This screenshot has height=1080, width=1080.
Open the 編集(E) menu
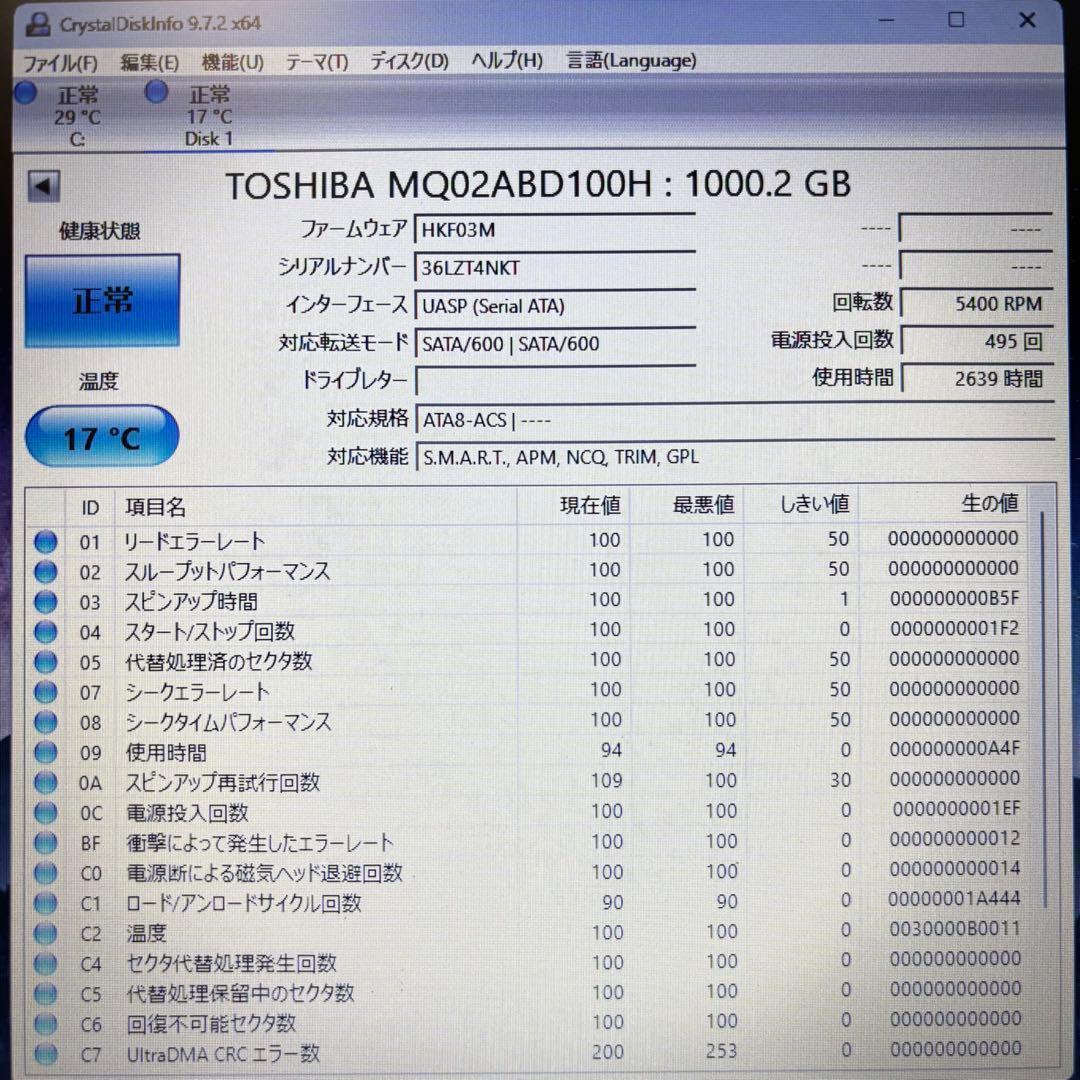148,61
